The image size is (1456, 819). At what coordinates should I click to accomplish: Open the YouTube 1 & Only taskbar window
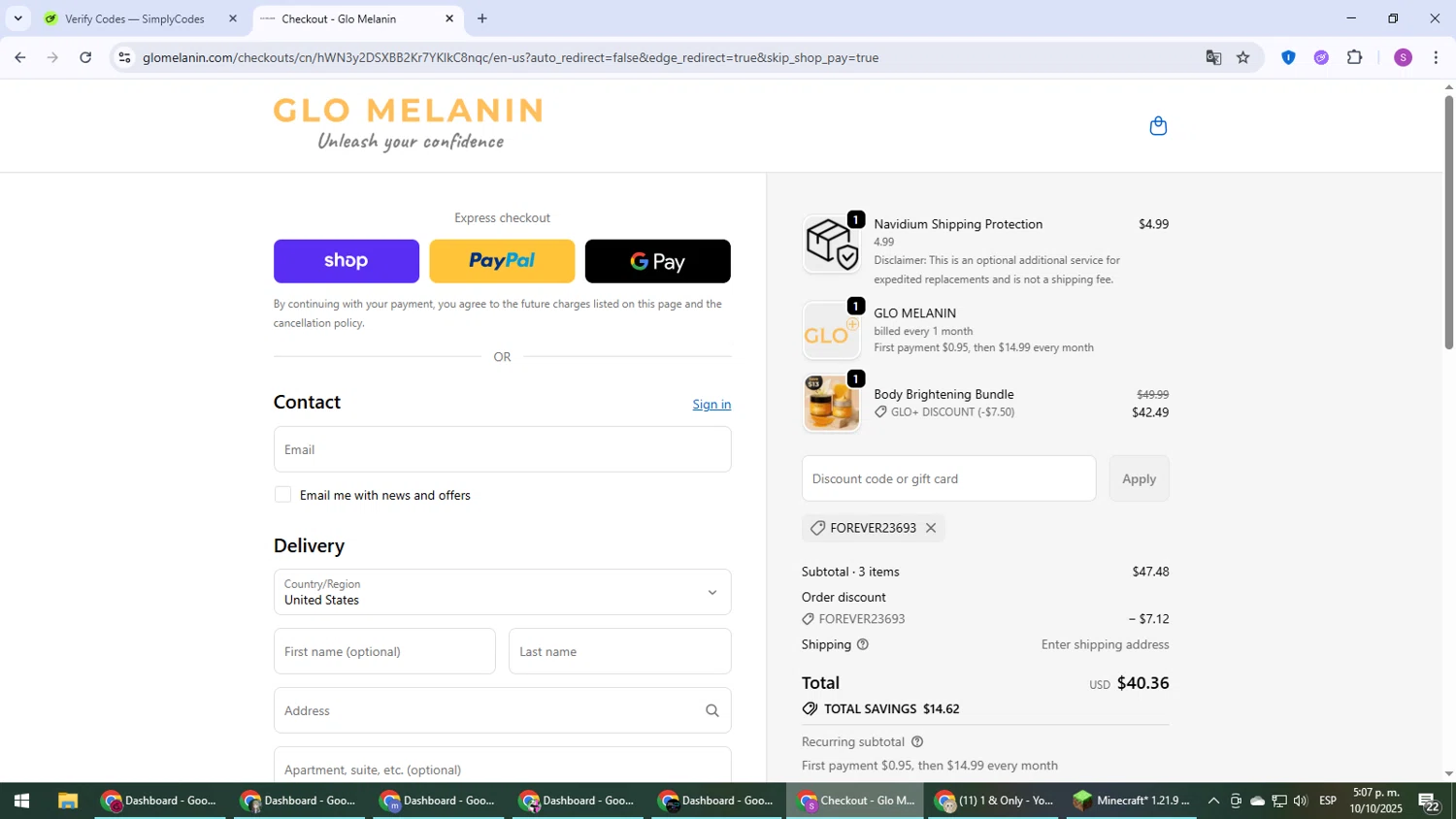994,802
